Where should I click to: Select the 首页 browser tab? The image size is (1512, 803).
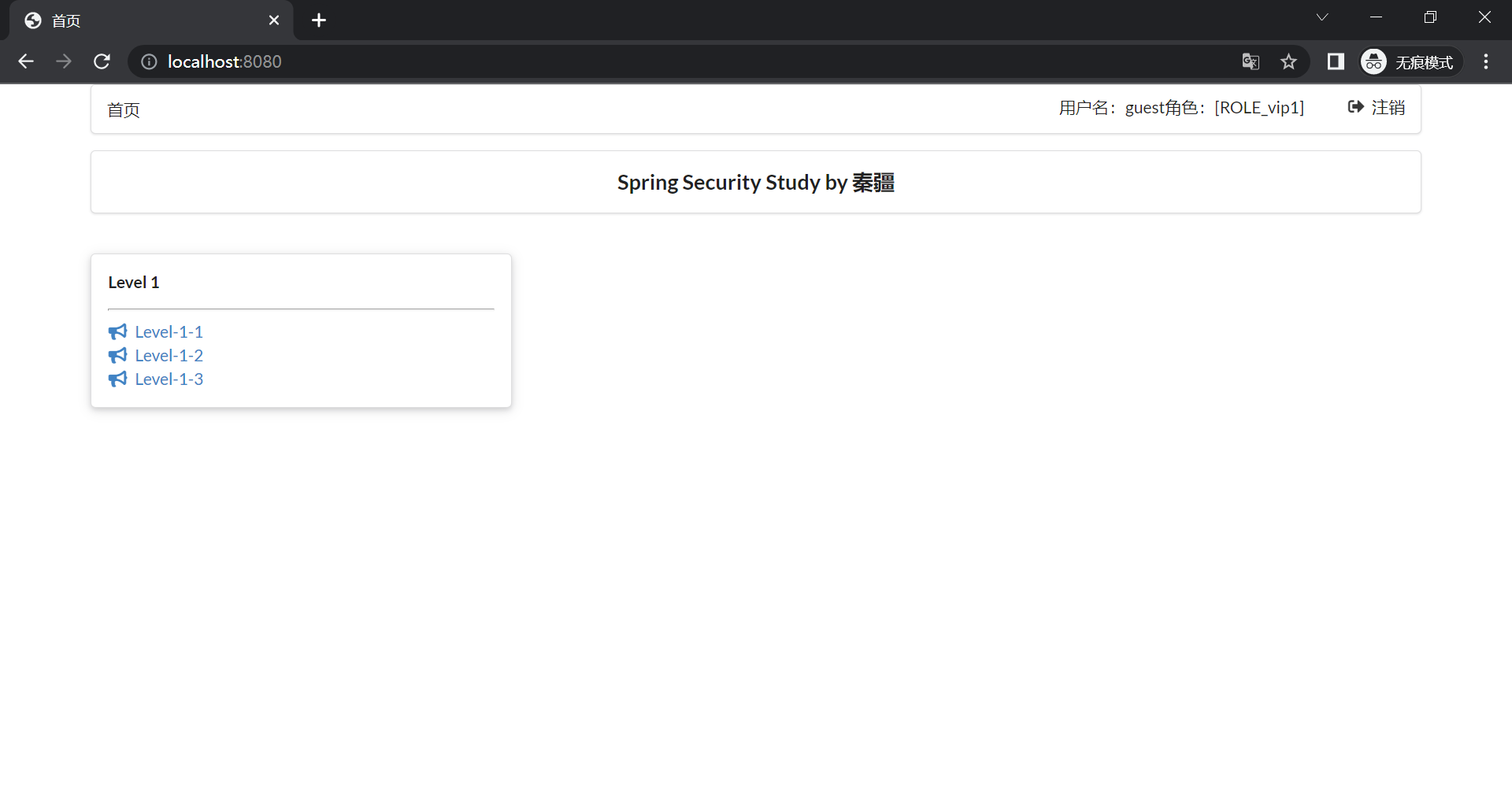pos(151,20)
